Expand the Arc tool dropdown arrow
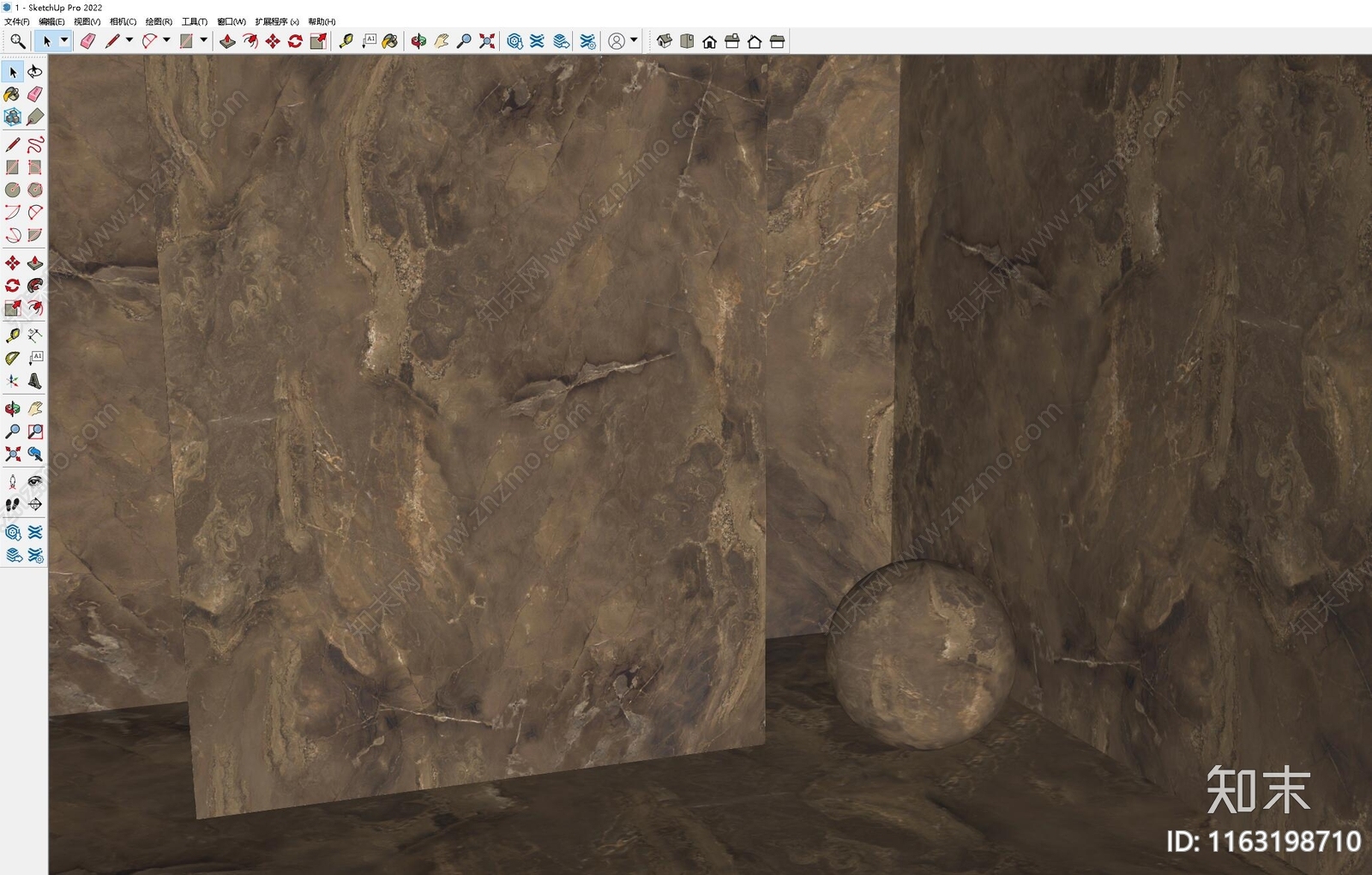Screen dimensions: 1372x875 (x=166, y=40)
